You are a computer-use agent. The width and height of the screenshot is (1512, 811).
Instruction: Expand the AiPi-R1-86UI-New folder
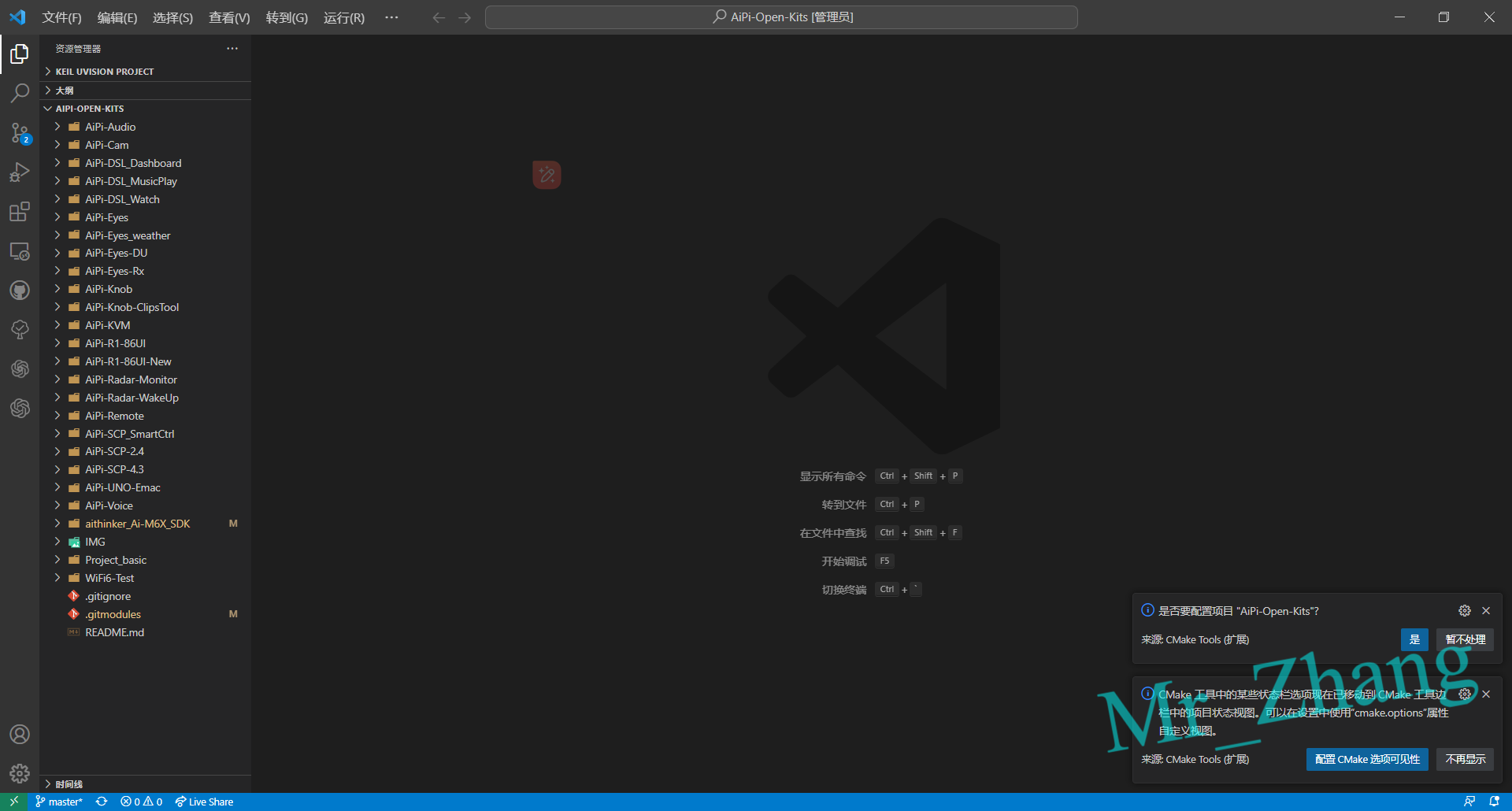pyautogui.click(x=146, y=361)
